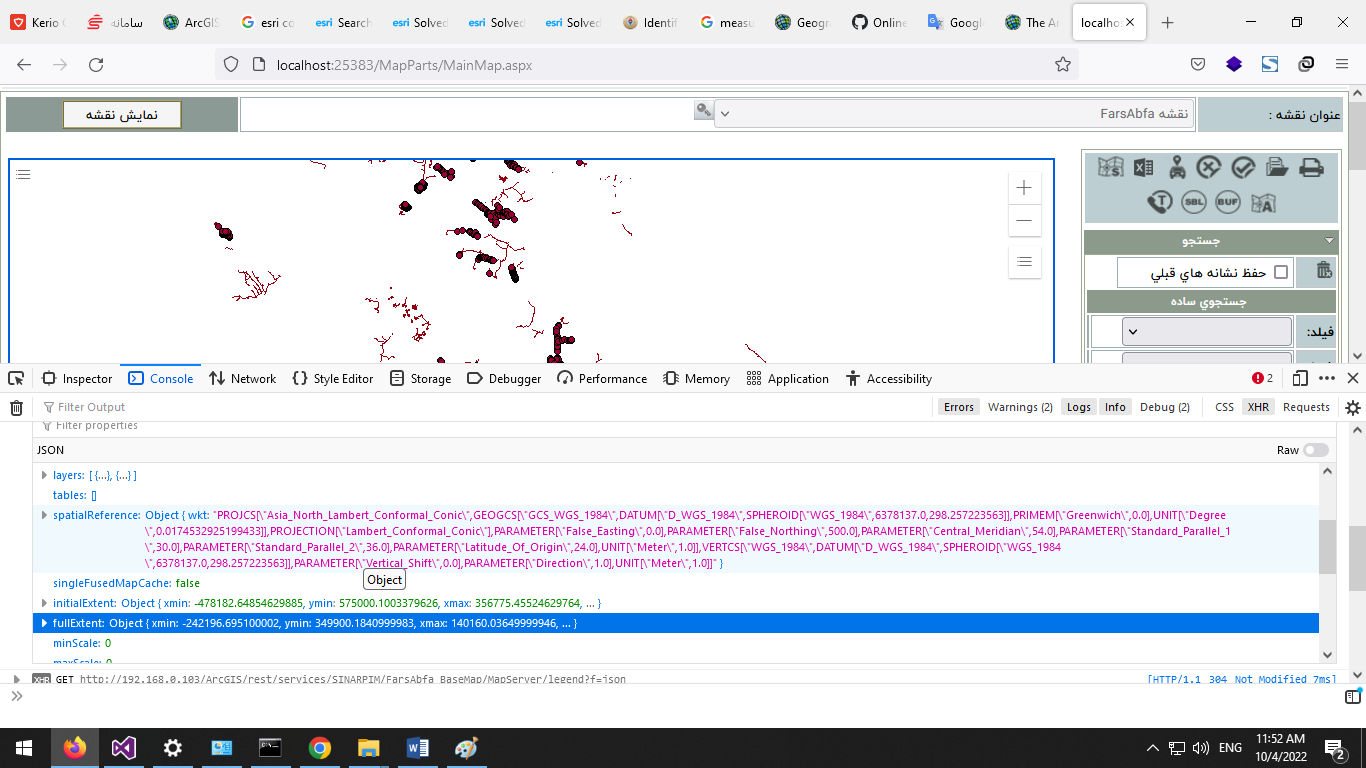Select the BUF buffer tool
The height and width of the screenshot is (768, 1366).
tap(1226, 202)
